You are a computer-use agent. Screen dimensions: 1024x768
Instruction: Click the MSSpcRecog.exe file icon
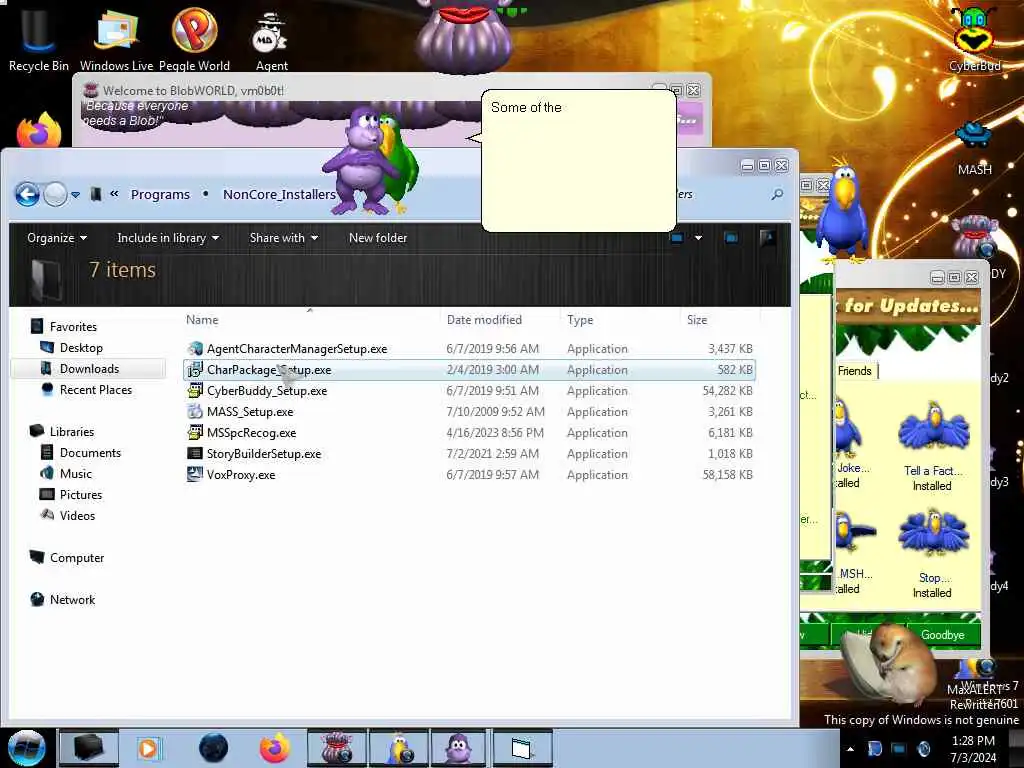(195, 432)
